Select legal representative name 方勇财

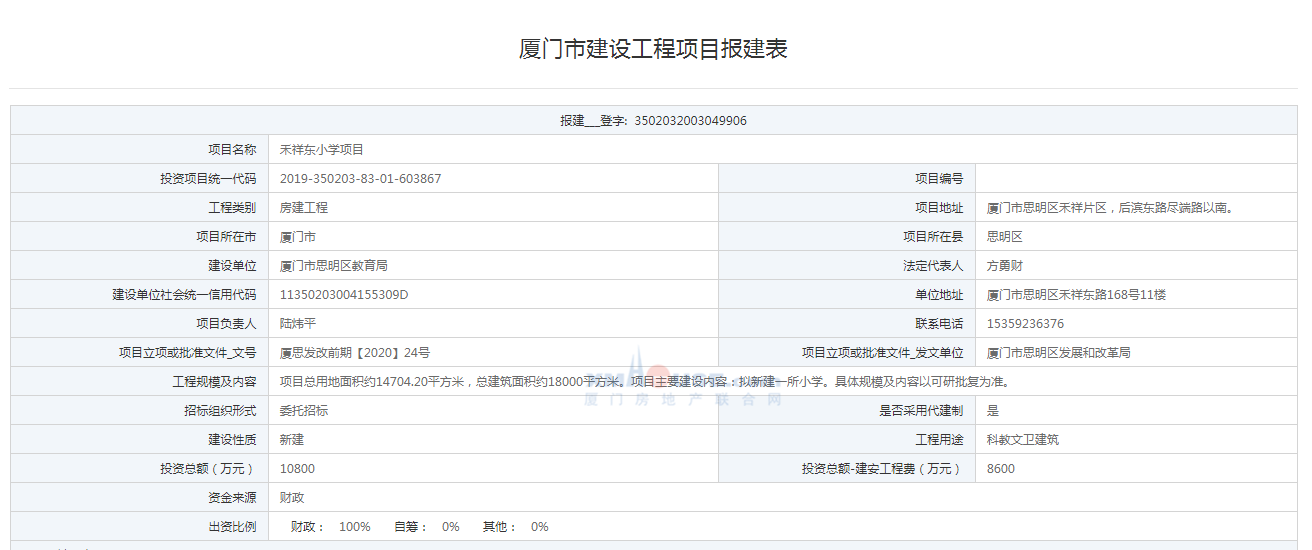click(1005, 266)
